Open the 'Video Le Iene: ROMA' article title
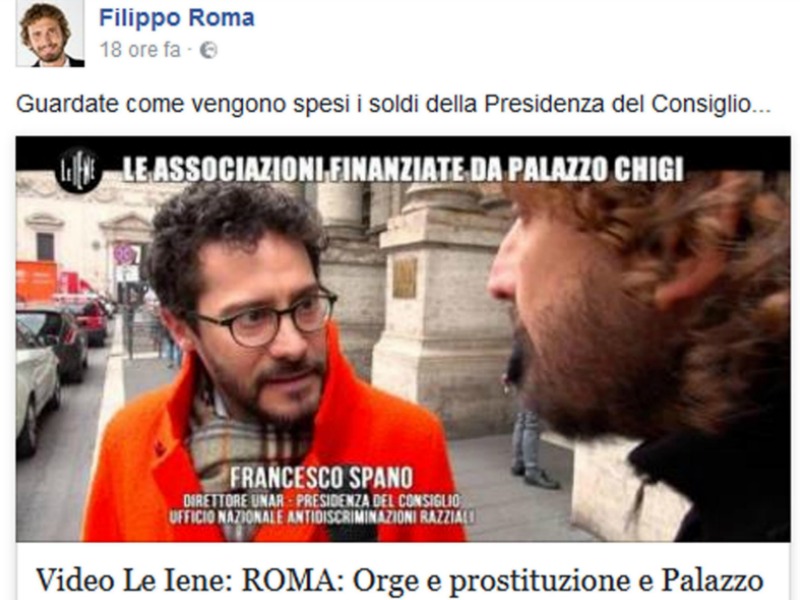 (x=399, y=581)
